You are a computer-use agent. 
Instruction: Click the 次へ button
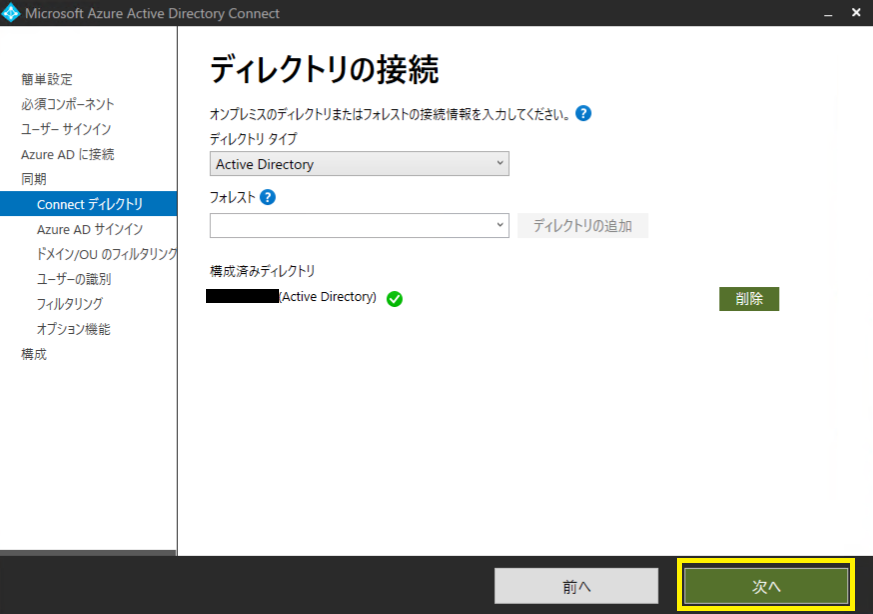[766, 586]
